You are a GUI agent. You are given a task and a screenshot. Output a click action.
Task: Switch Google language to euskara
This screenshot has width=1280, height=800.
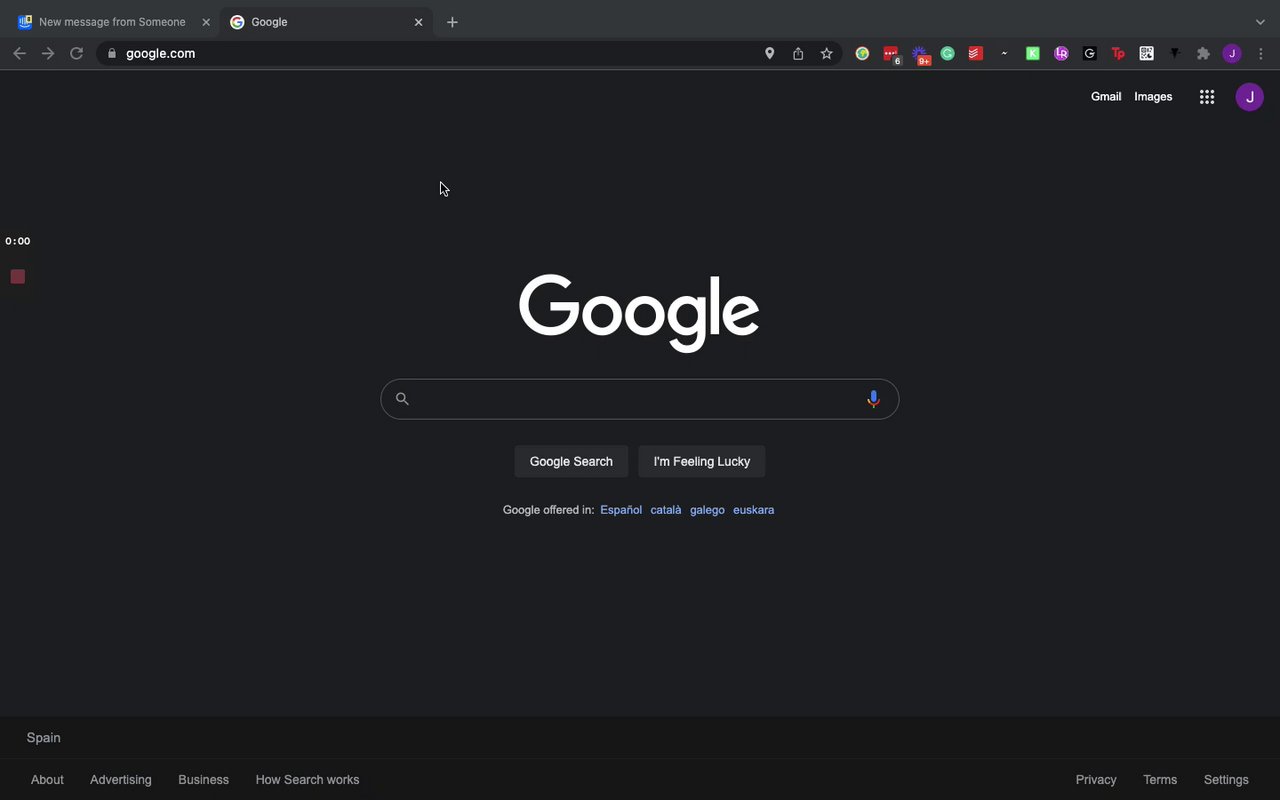[753, 510]
